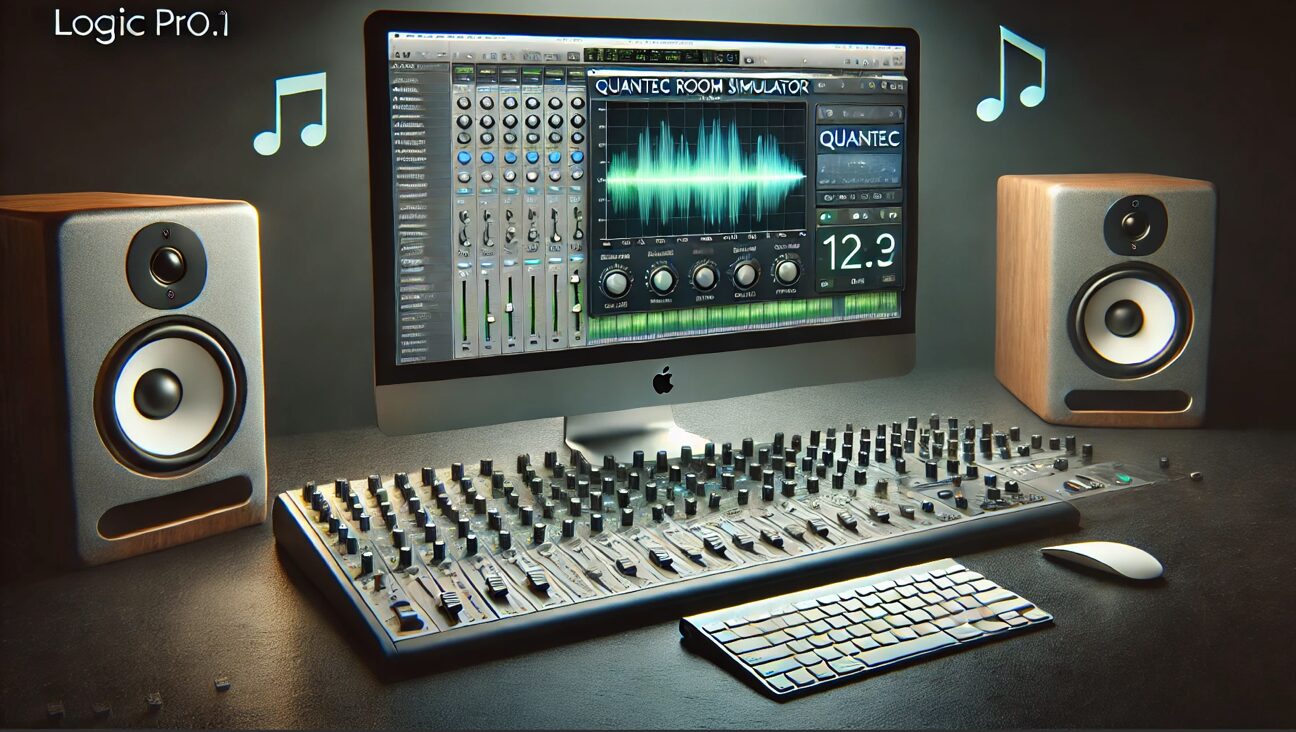Click the topmost knob on the first channel strip
Viewport: 1296px width, 732px height.
(x=463, y=103)
